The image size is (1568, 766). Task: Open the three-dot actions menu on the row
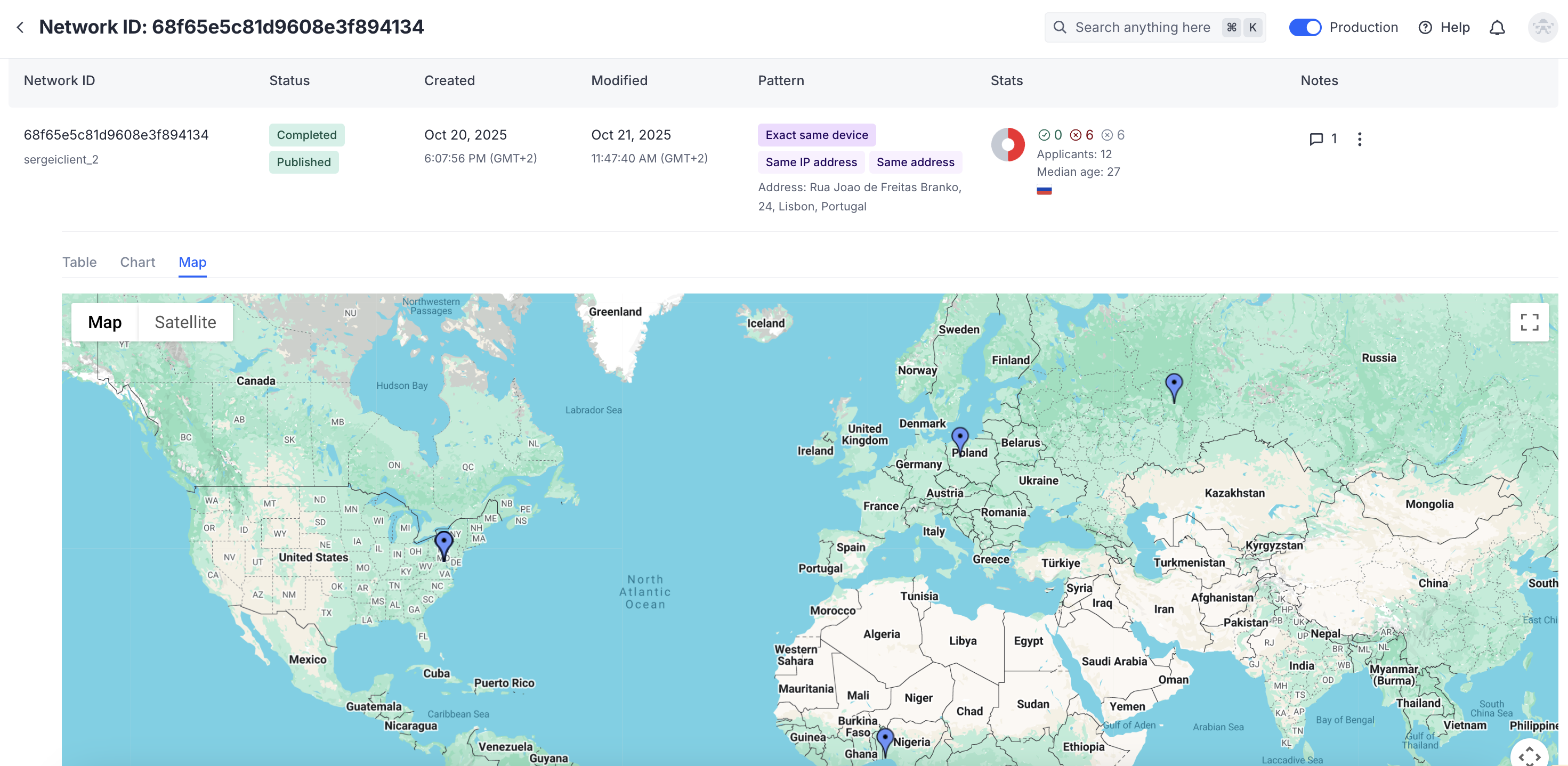point(1359,138)
